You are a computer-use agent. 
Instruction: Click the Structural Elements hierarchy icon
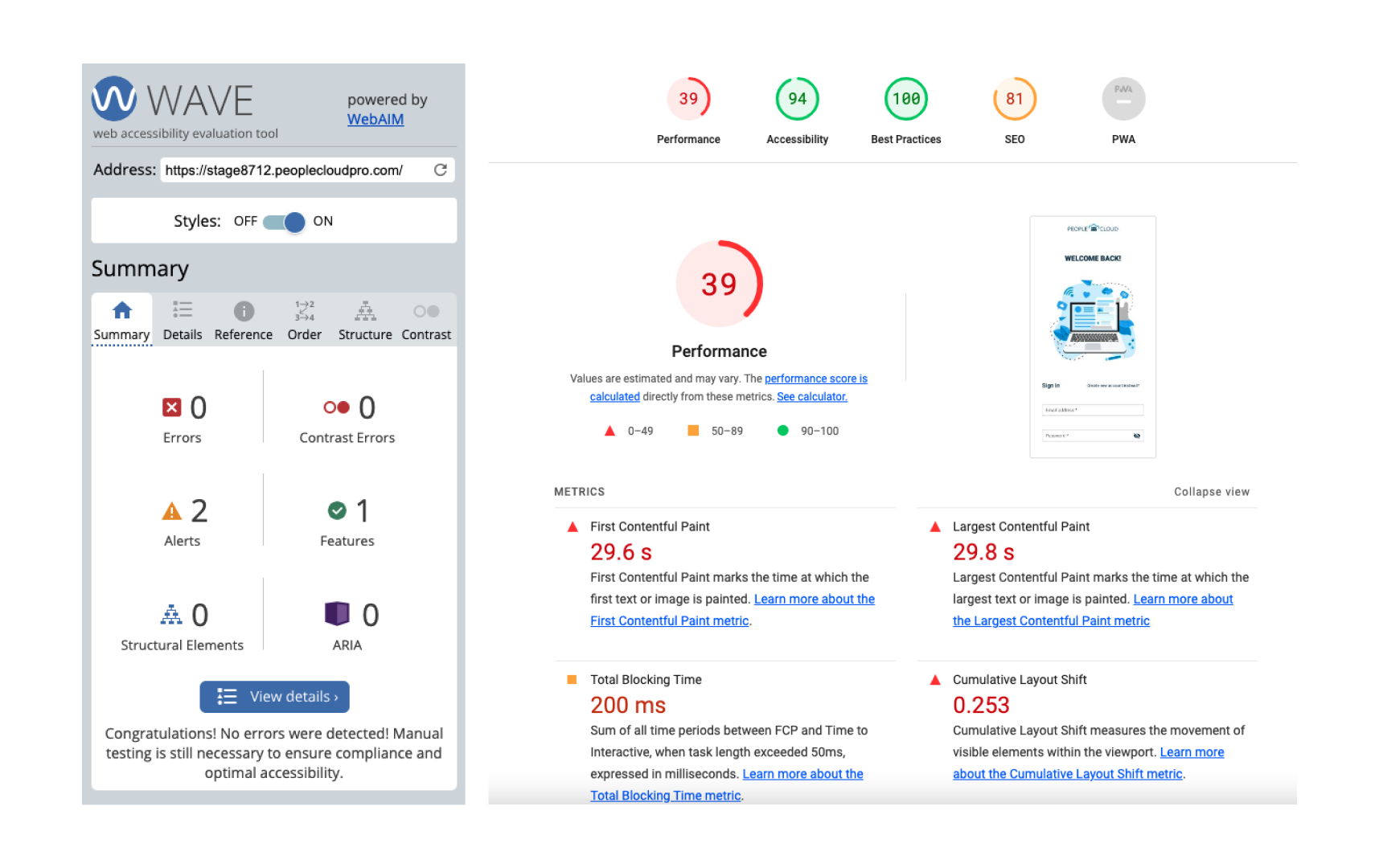[x=171, y=615]
